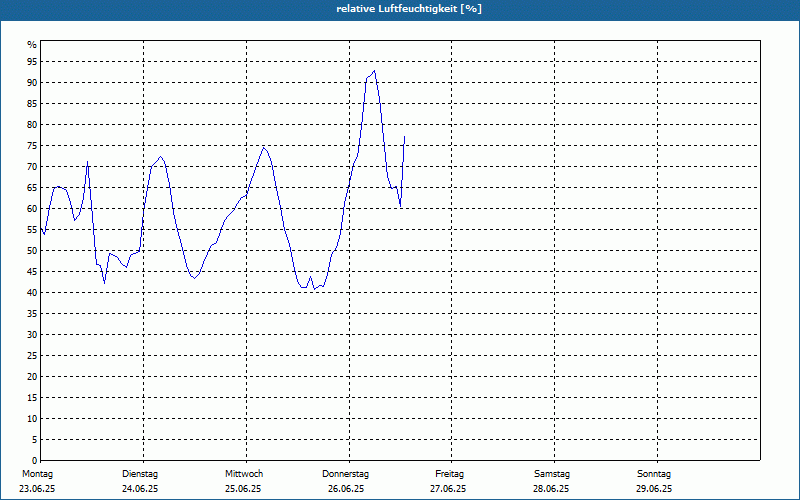Click the 90 value on y-axis

point(32,83)
